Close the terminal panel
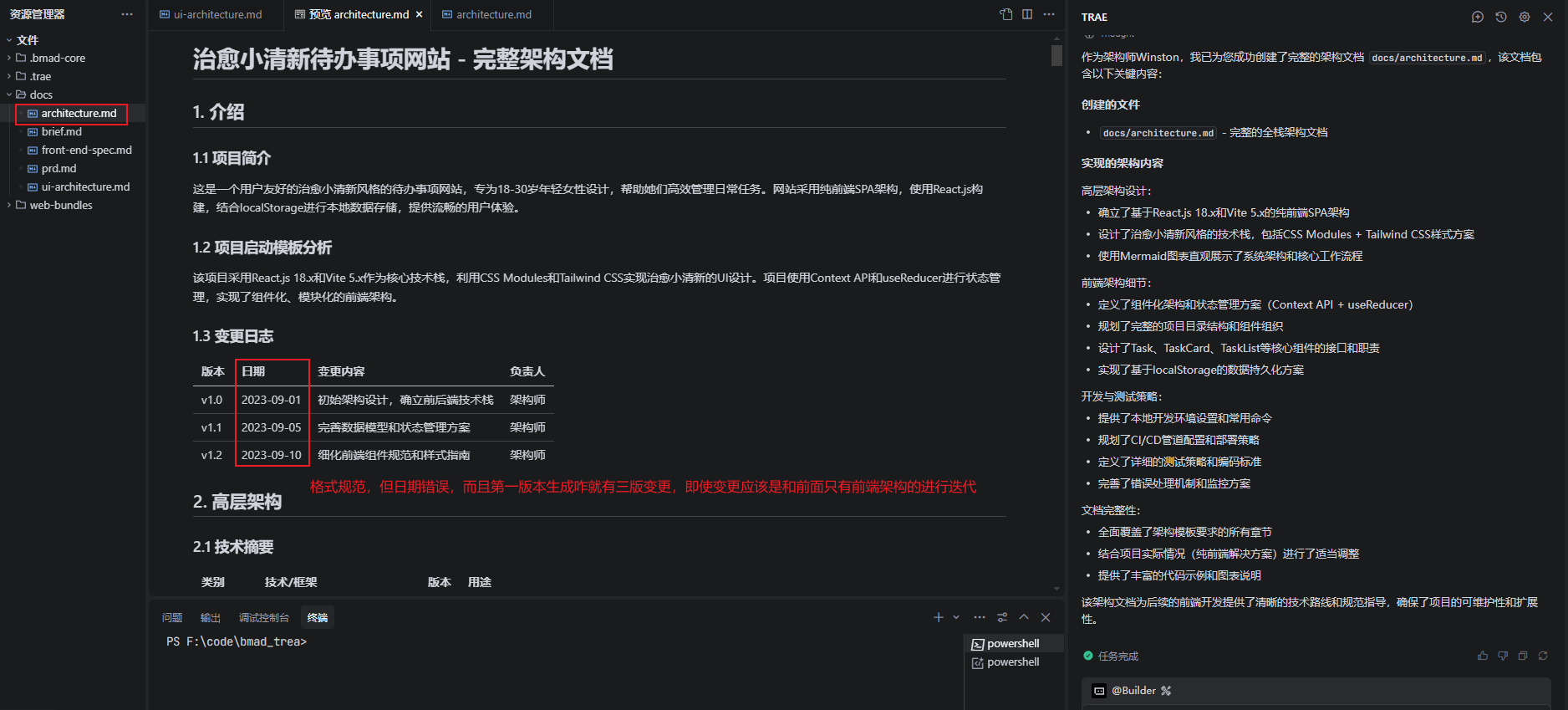The height and width of the screenshot is (710, 1568). point(1046,617)
